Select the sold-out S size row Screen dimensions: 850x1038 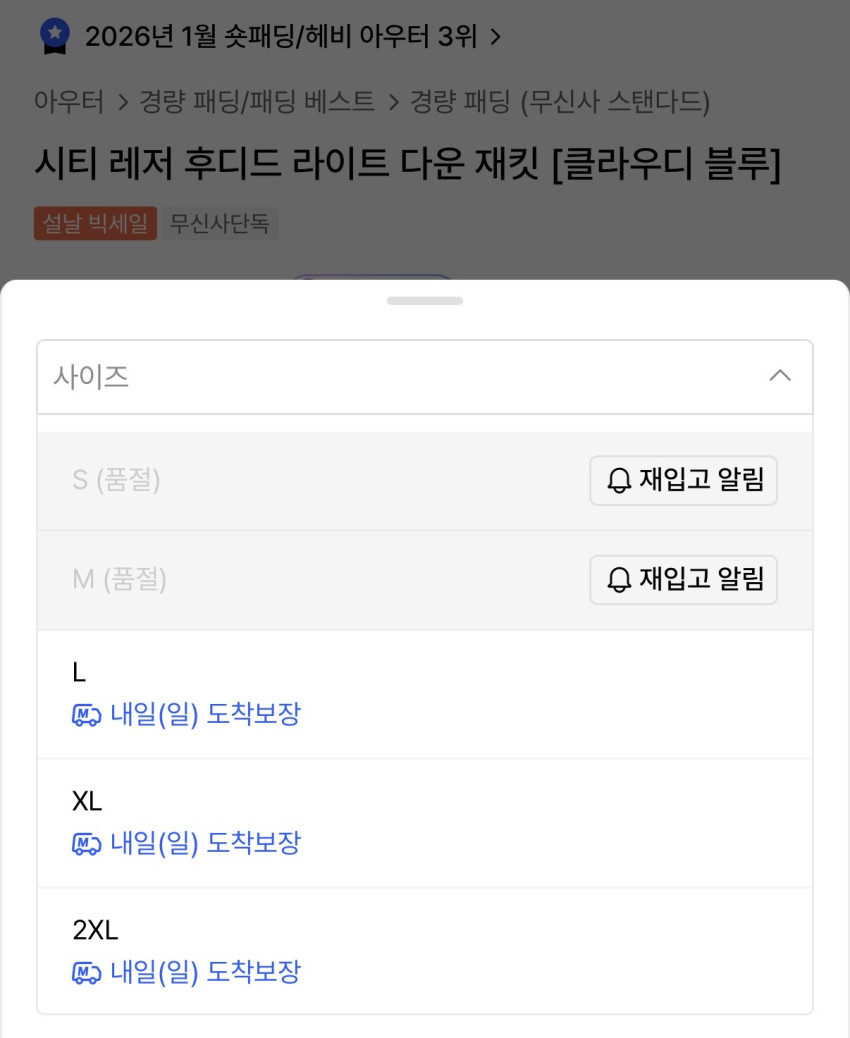pos(300,481)
